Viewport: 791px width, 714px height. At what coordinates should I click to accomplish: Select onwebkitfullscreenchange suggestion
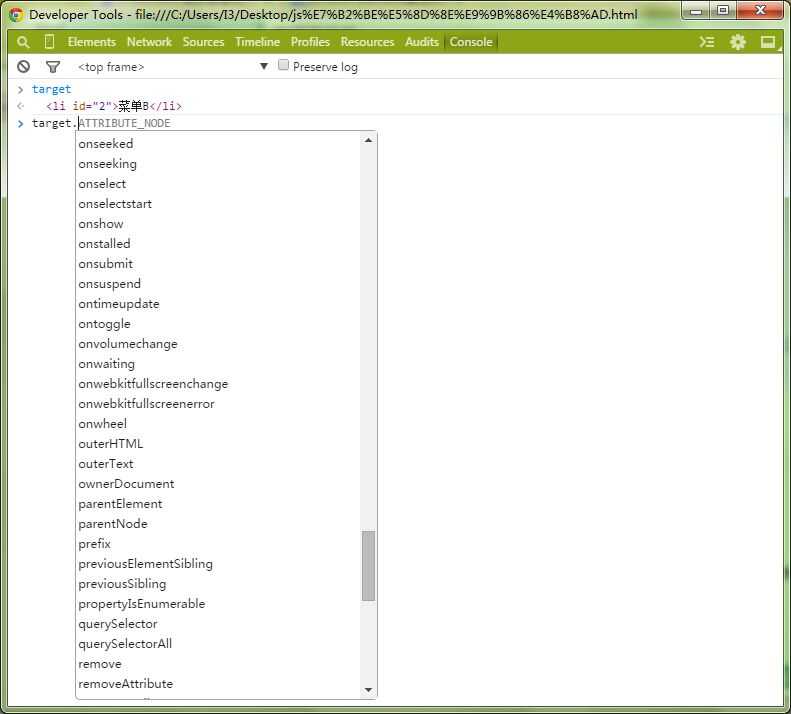click(x=153, y=384)
